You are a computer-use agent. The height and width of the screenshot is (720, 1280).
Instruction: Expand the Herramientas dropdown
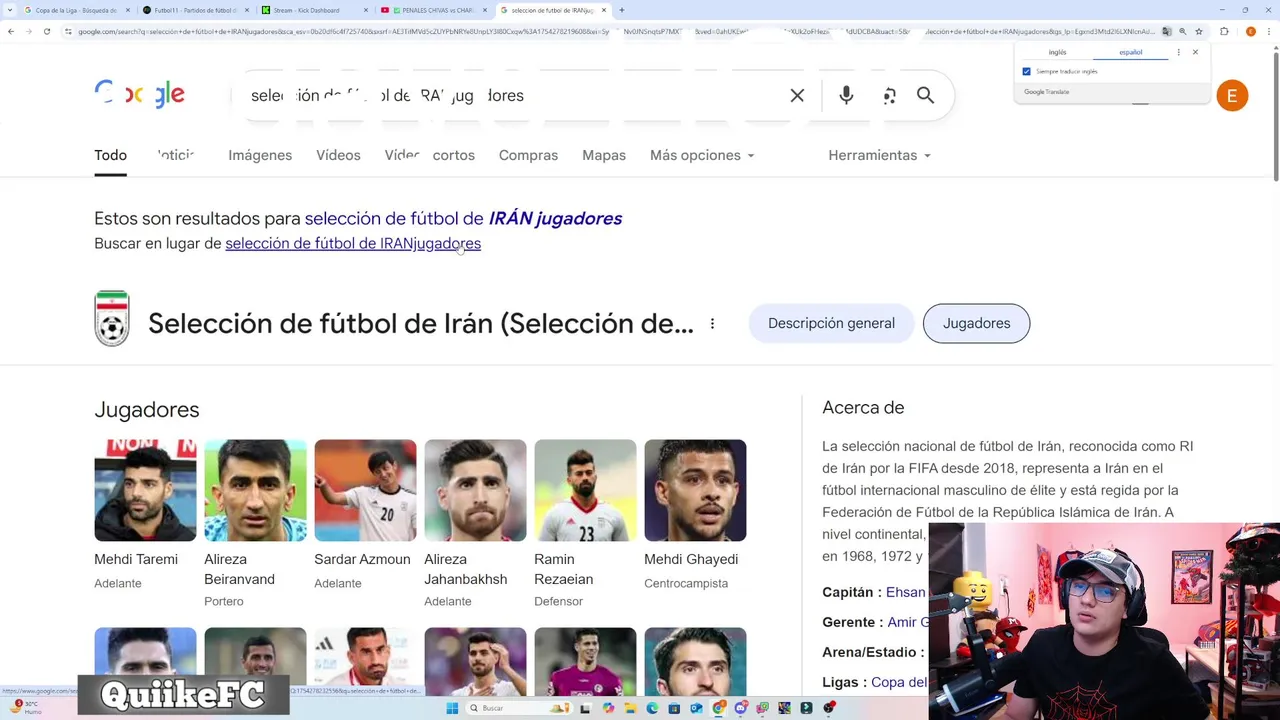point(879,155)
